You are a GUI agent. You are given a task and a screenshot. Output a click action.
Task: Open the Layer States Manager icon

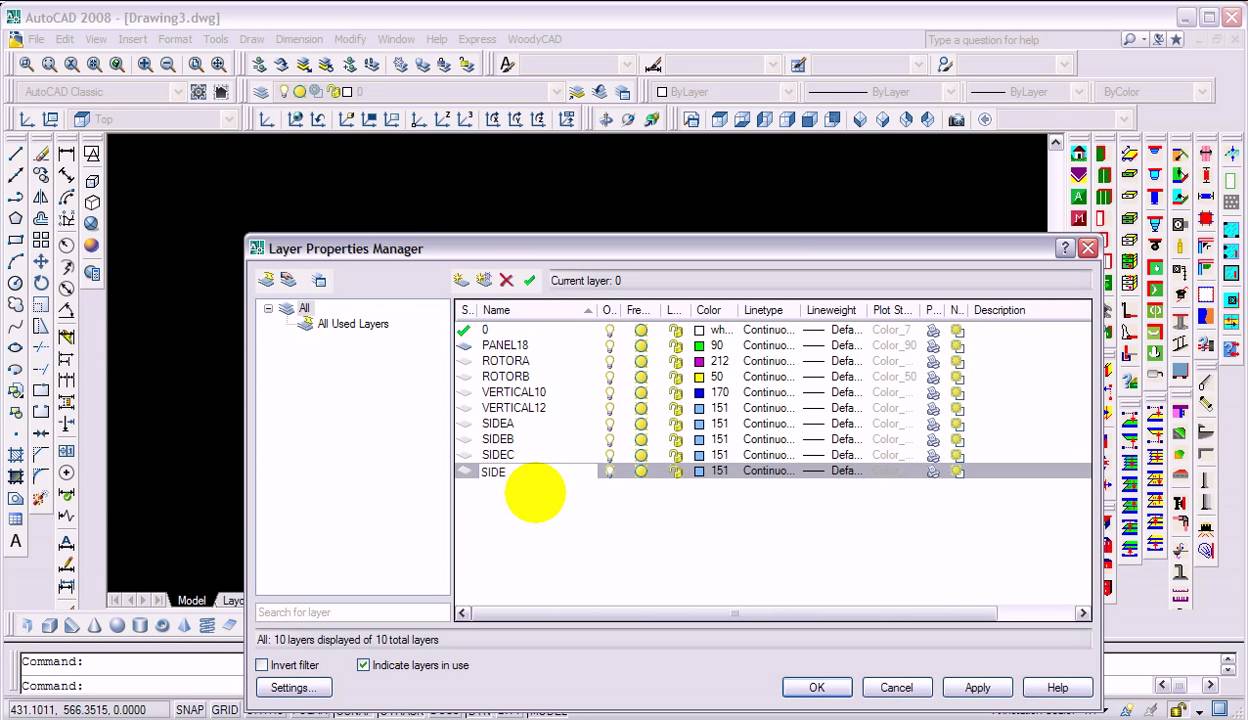coord(319,280)
